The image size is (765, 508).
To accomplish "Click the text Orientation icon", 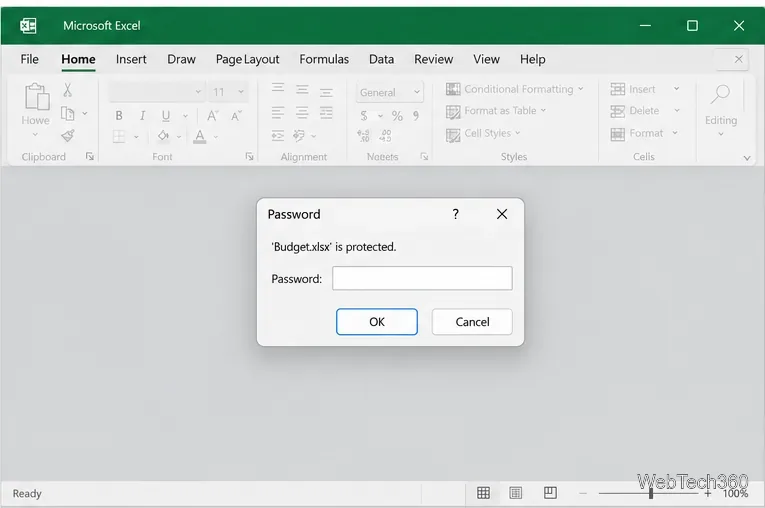I will [x=299, y=135].
